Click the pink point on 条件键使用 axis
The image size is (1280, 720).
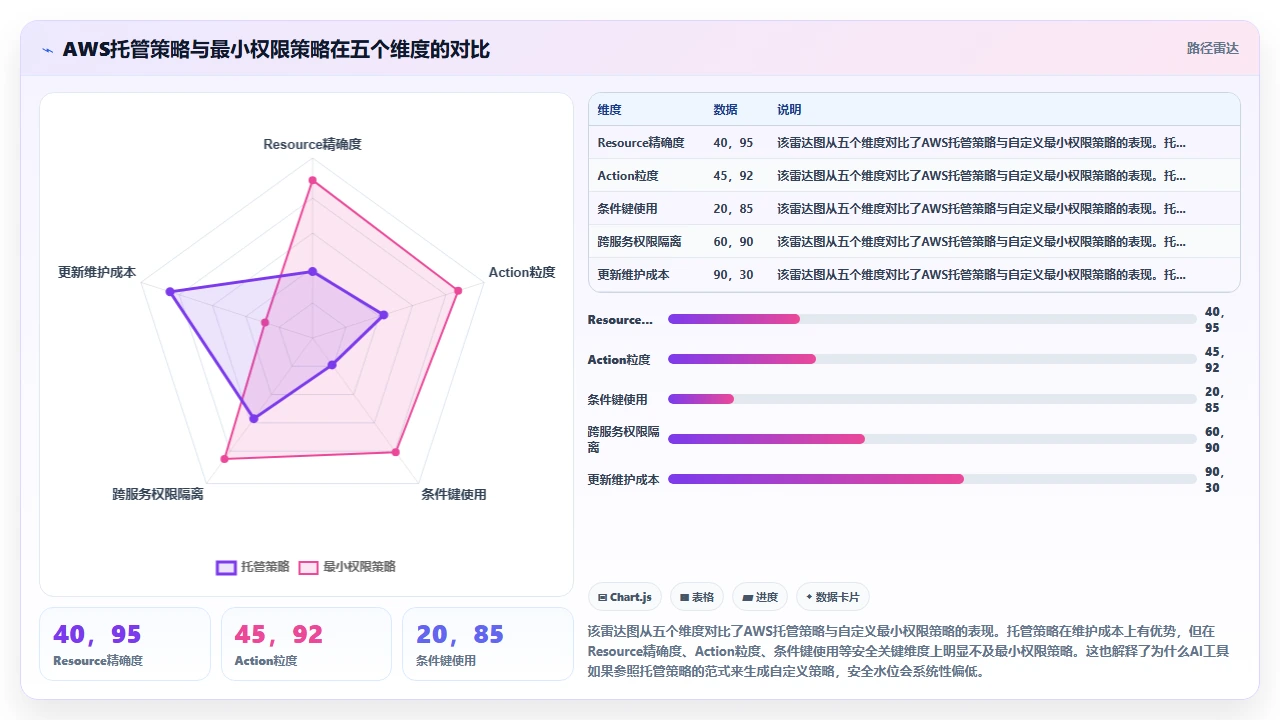click(396, 452)
